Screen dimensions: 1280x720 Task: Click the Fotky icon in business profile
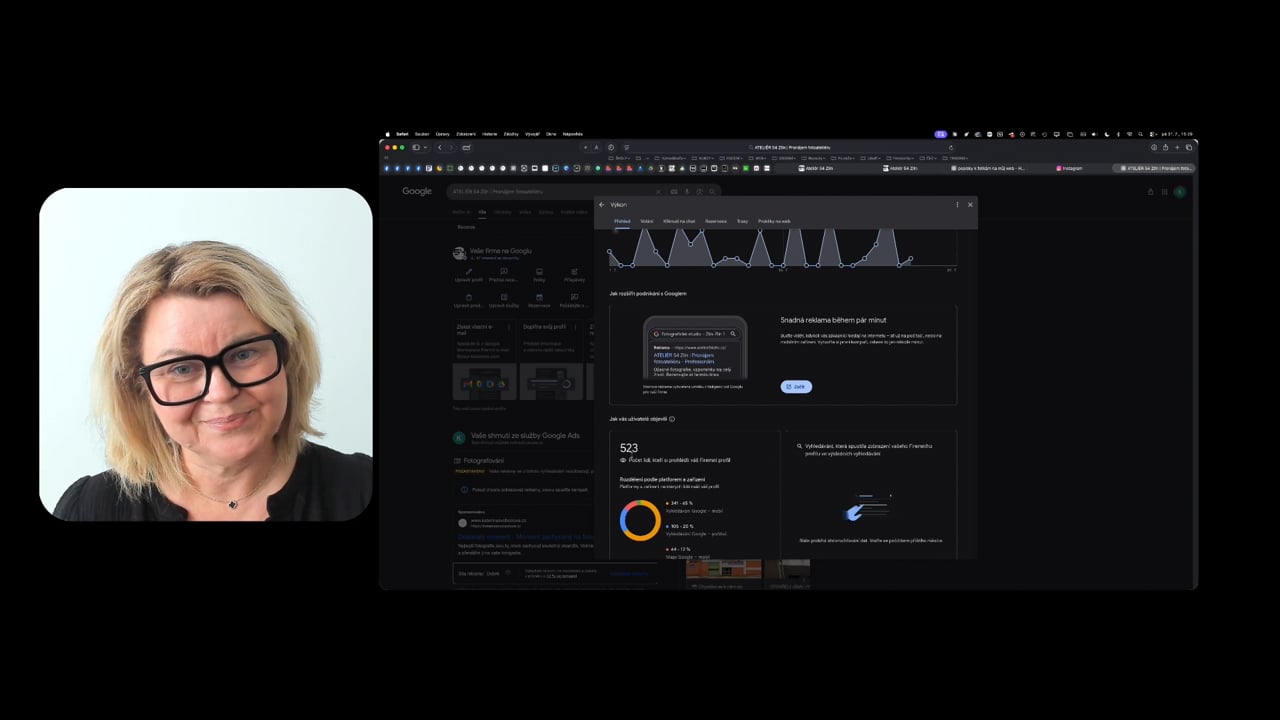click(x=539, y=271)
